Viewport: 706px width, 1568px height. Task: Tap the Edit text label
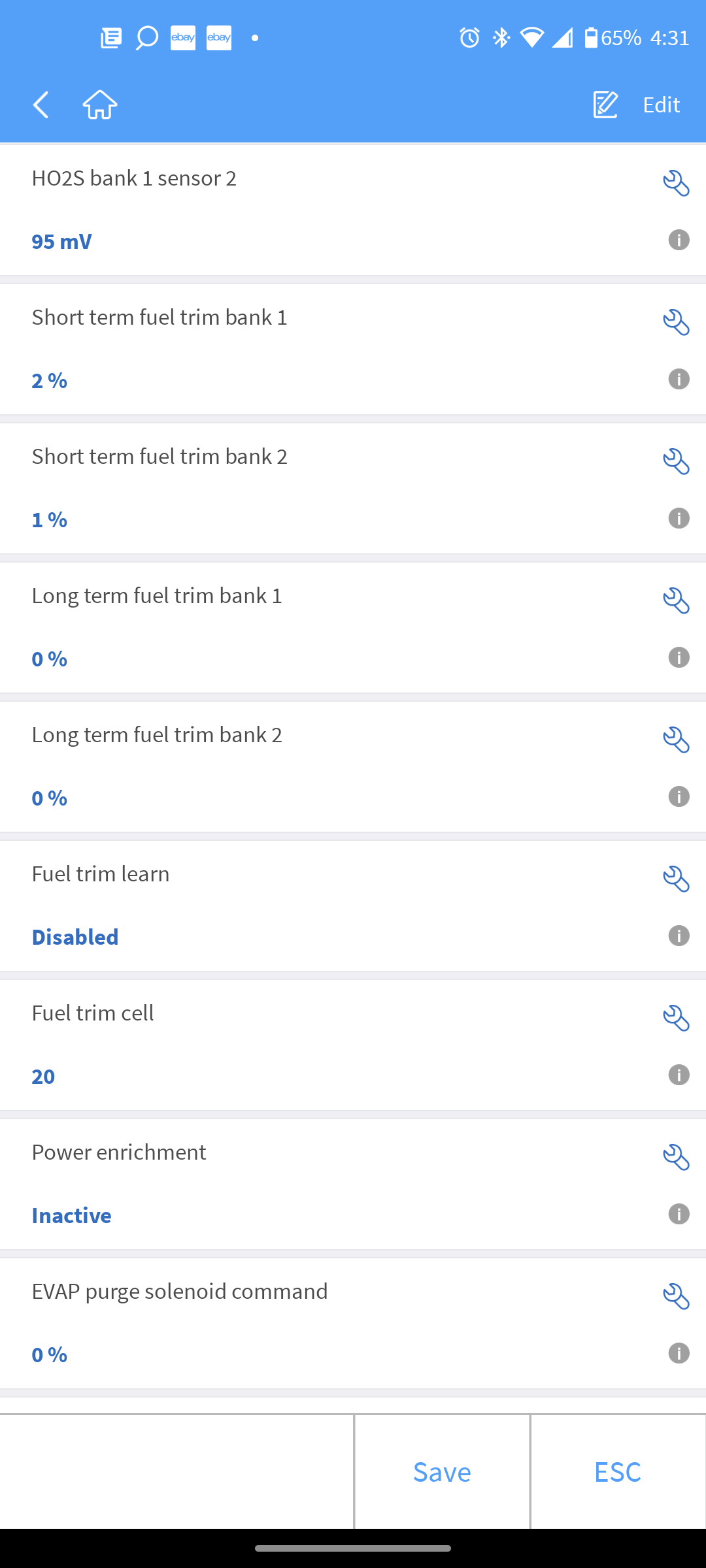[x=661, y=105]
